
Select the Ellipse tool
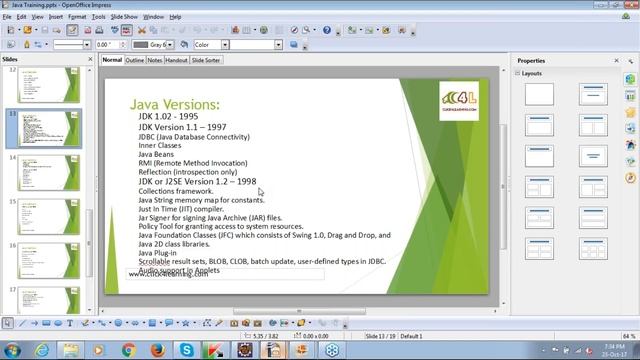tap(58, 323)
